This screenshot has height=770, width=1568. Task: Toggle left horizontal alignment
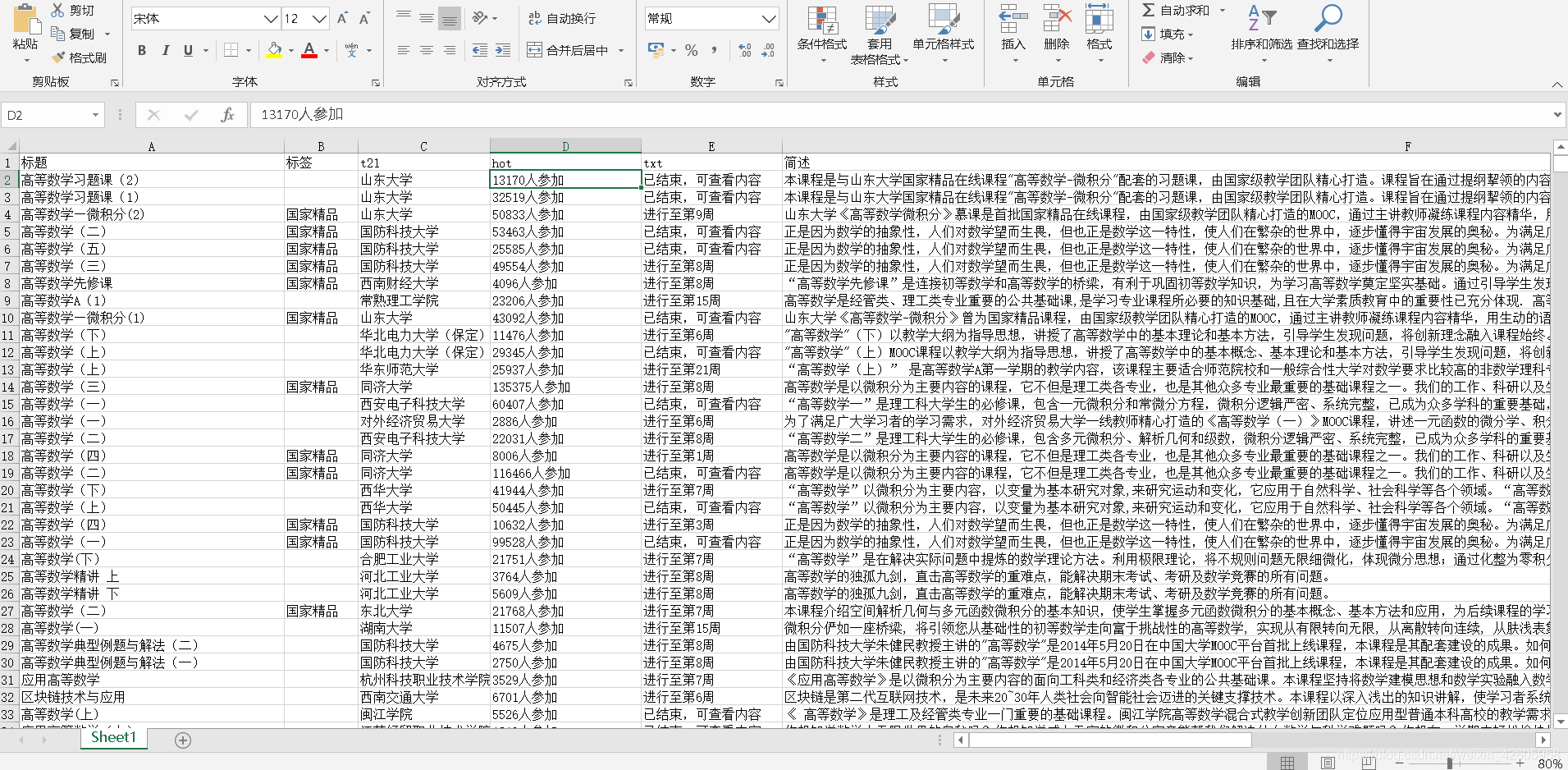(x=404, y=50)
